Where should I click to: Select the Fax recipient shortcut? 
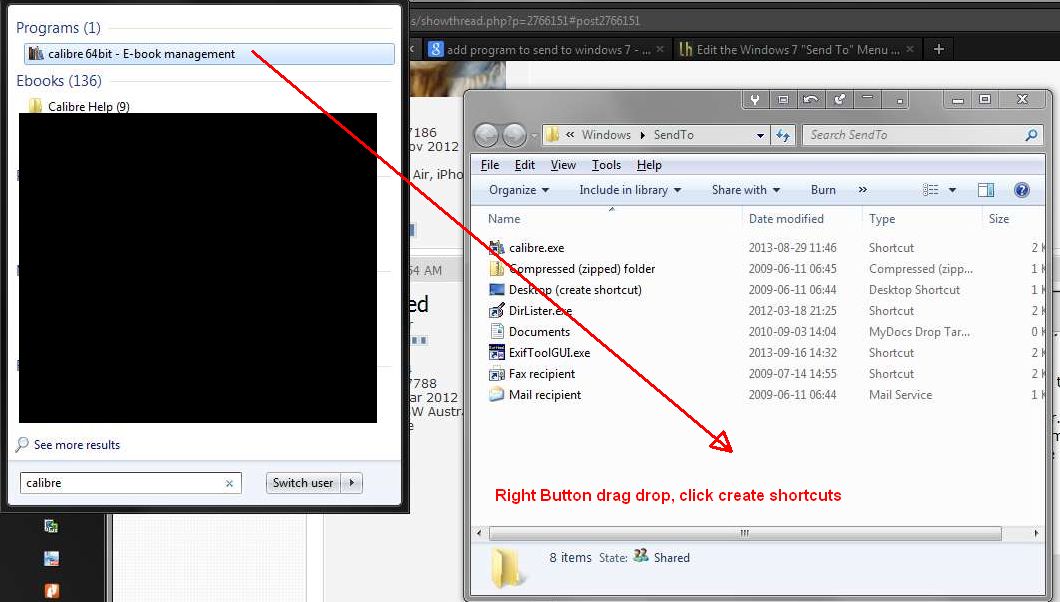pos(541,374)
